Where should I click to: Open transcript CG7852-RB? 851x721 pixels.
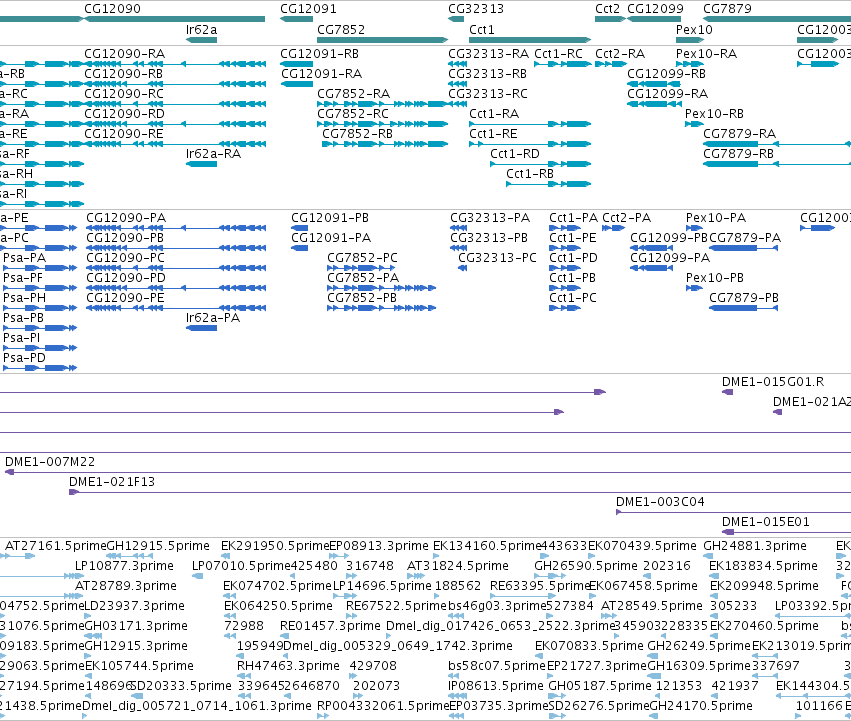click(385, 144)
